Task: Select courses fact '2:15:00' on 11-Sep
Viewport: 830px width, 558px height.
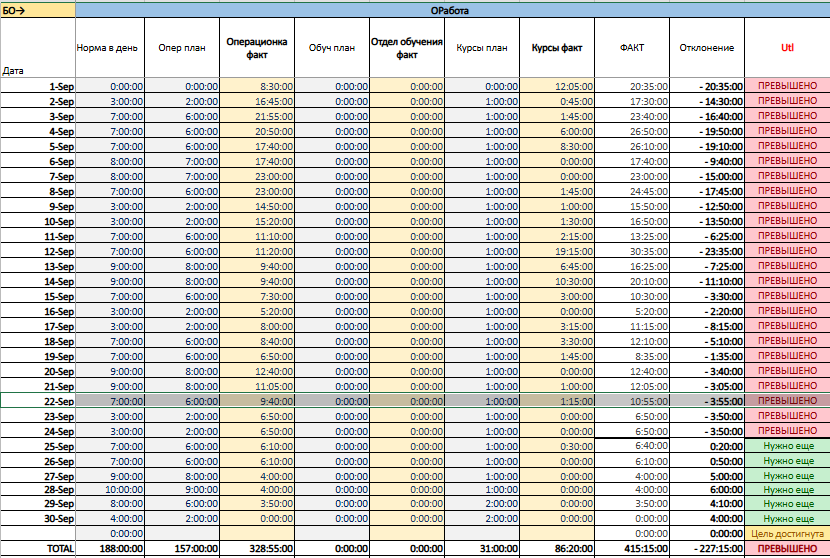Action: (x=557, y=236)
